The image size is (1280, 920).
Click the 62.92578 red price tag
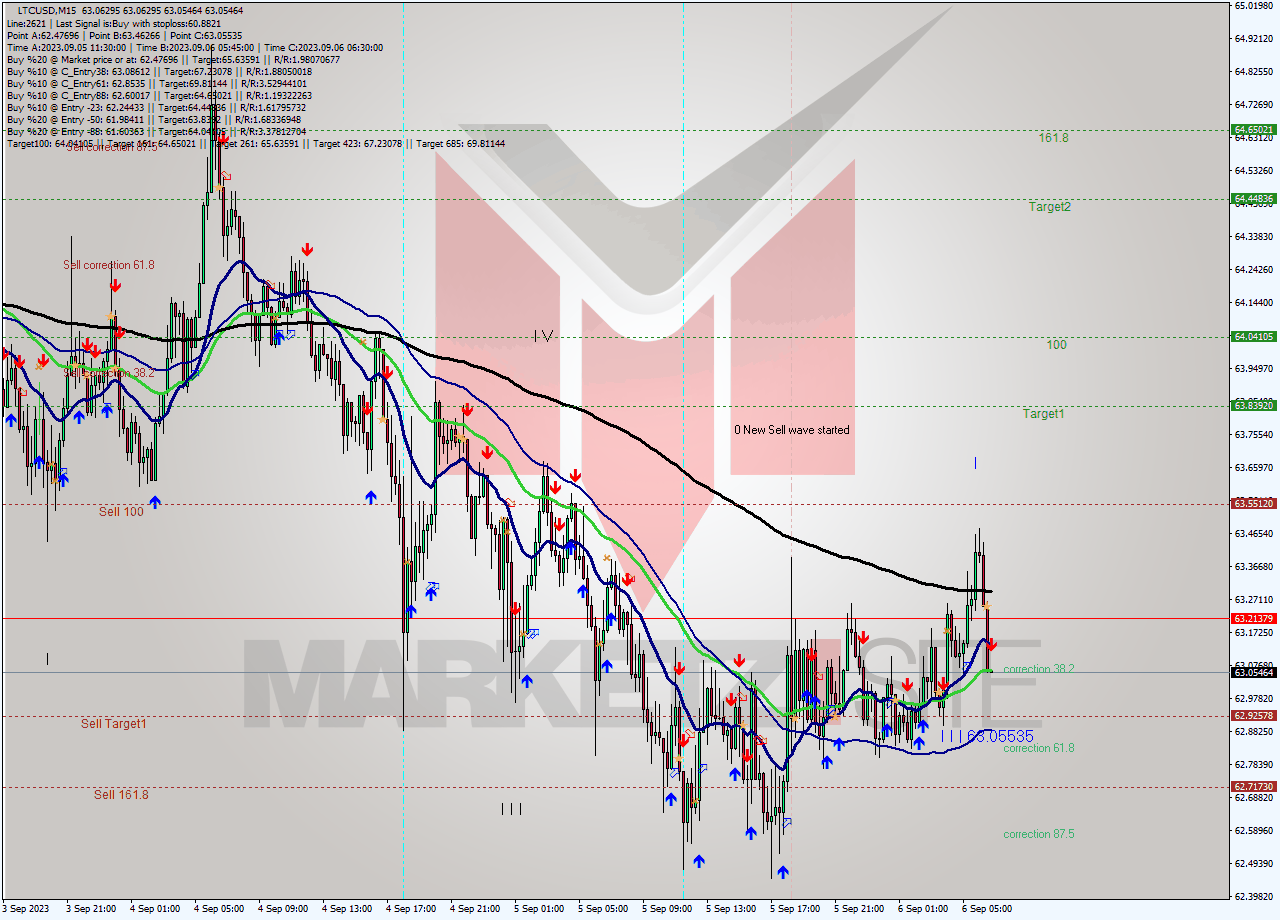[1253, 715]
